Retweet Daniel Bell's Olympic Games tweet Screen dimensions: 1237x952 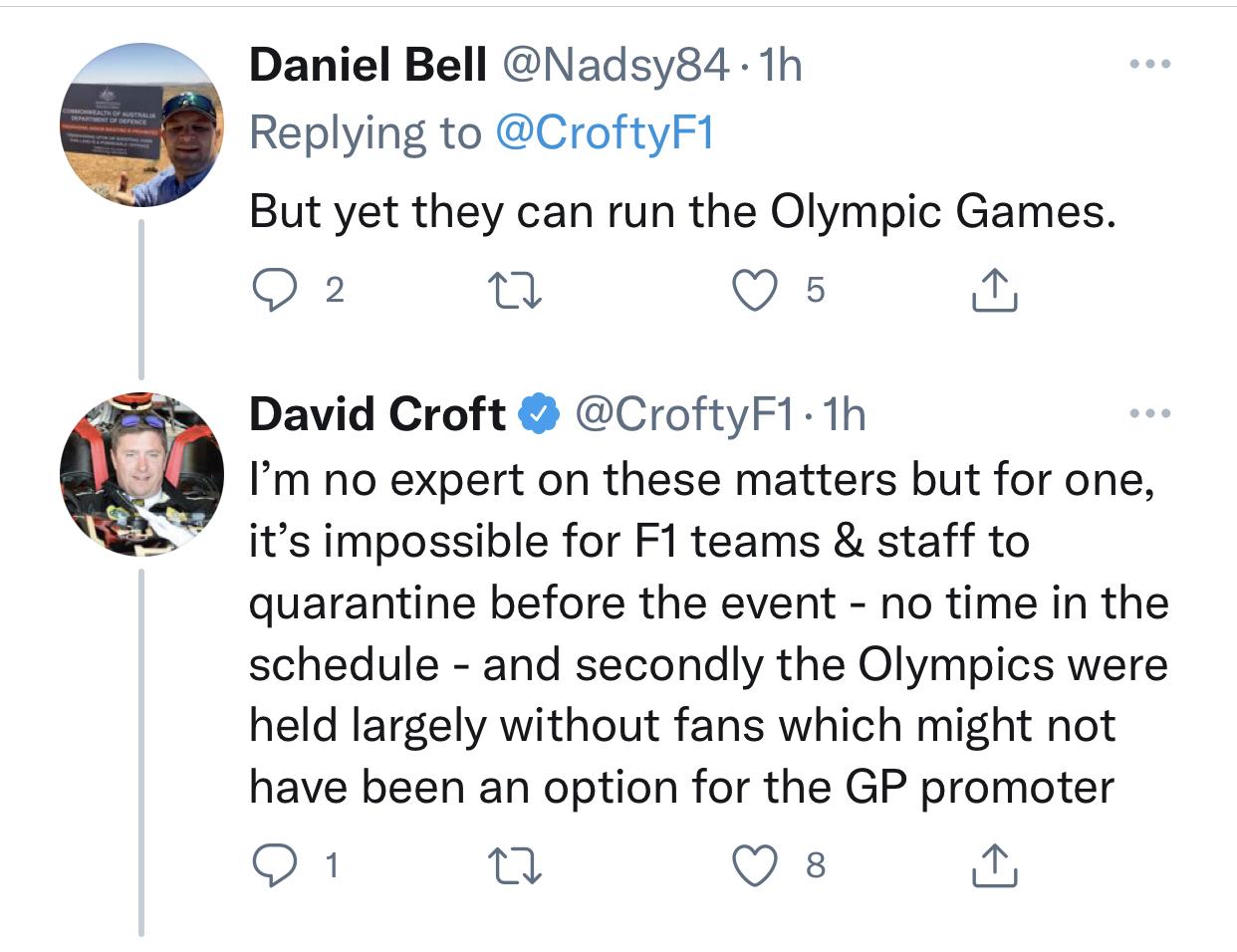[514, 290]
